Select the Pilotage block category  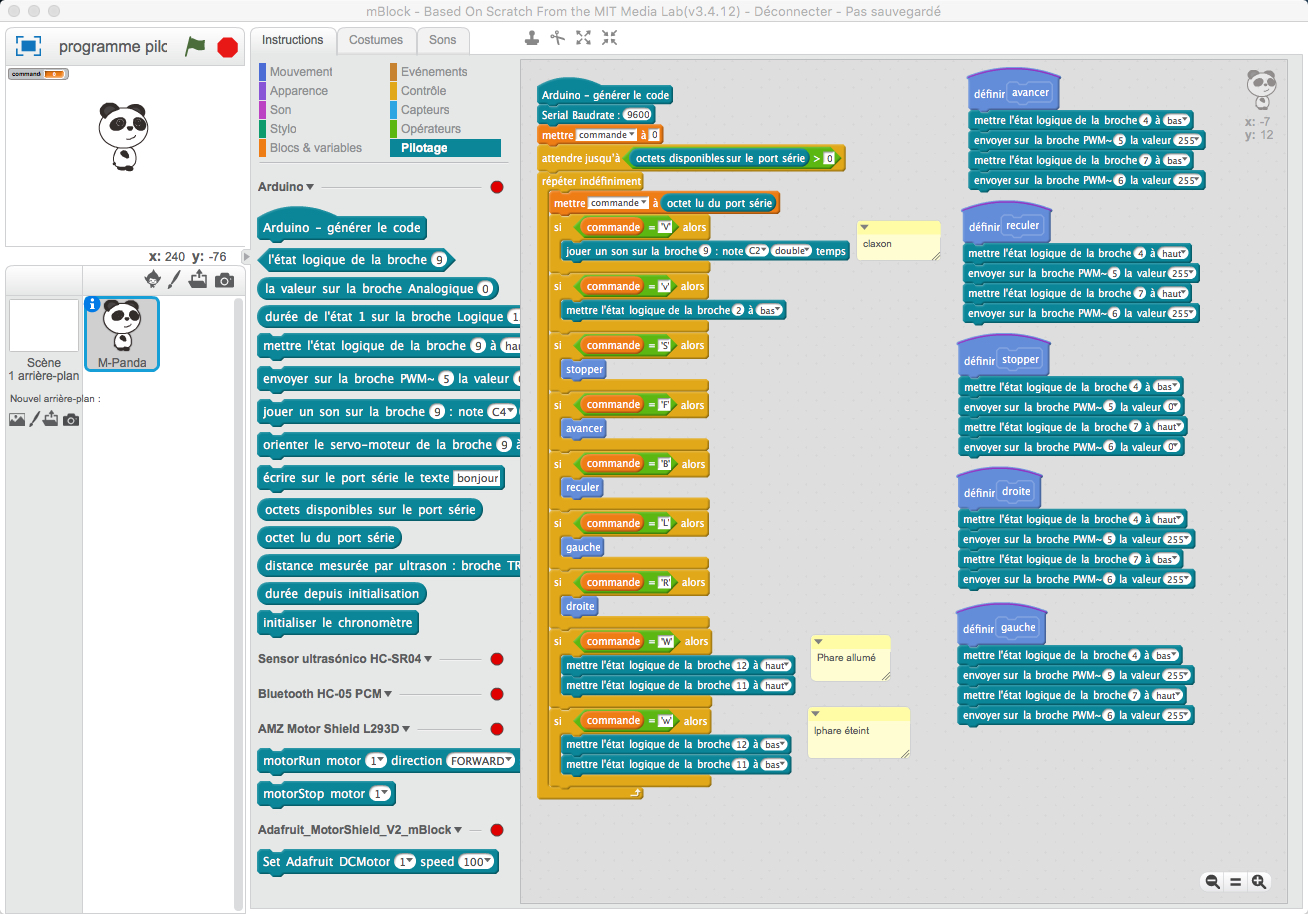pos(445,148)
